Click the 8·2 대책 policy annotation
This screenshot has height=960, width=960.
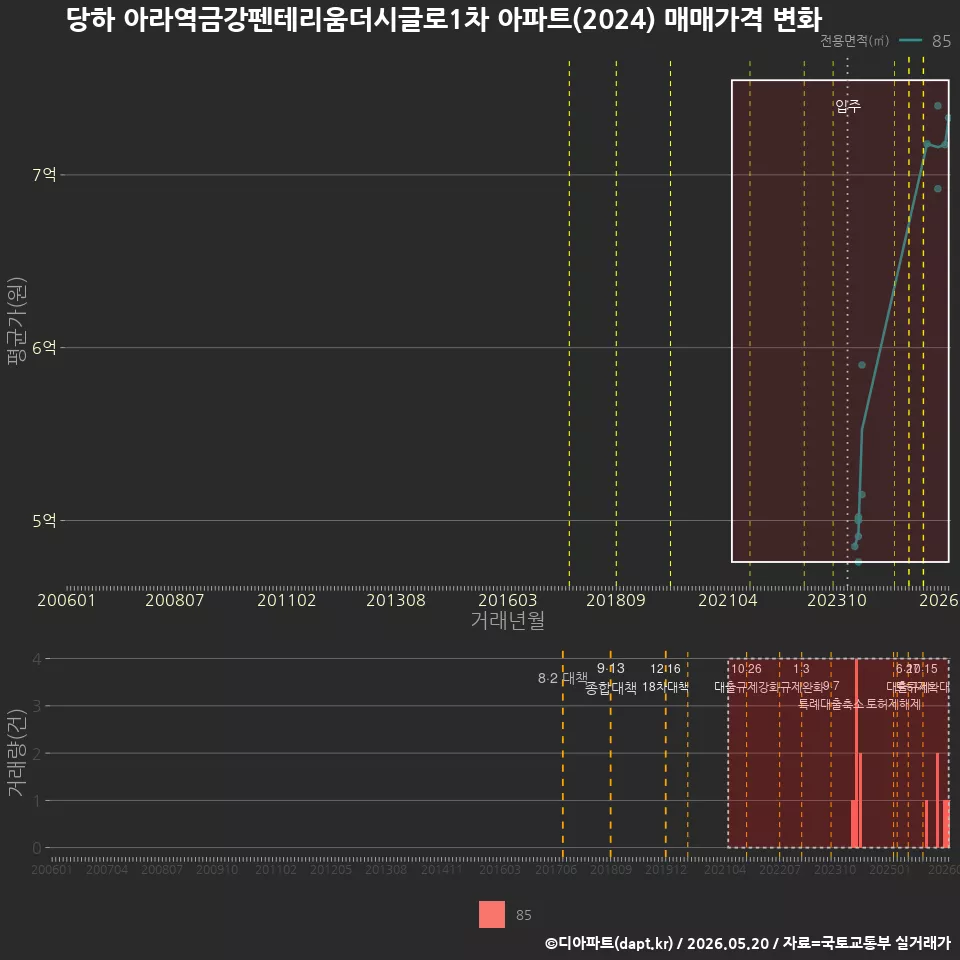click(563, 678)
